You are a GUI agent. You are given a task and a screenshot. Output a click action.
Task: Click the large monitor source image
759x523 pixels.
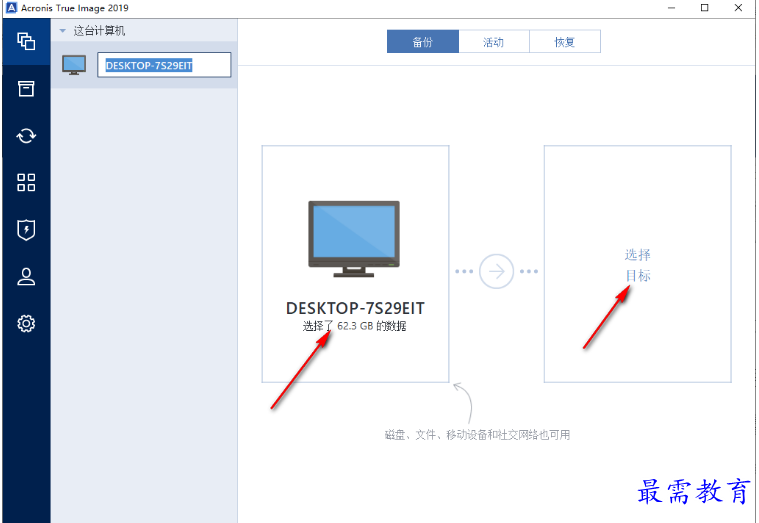[x=354, y=239]
